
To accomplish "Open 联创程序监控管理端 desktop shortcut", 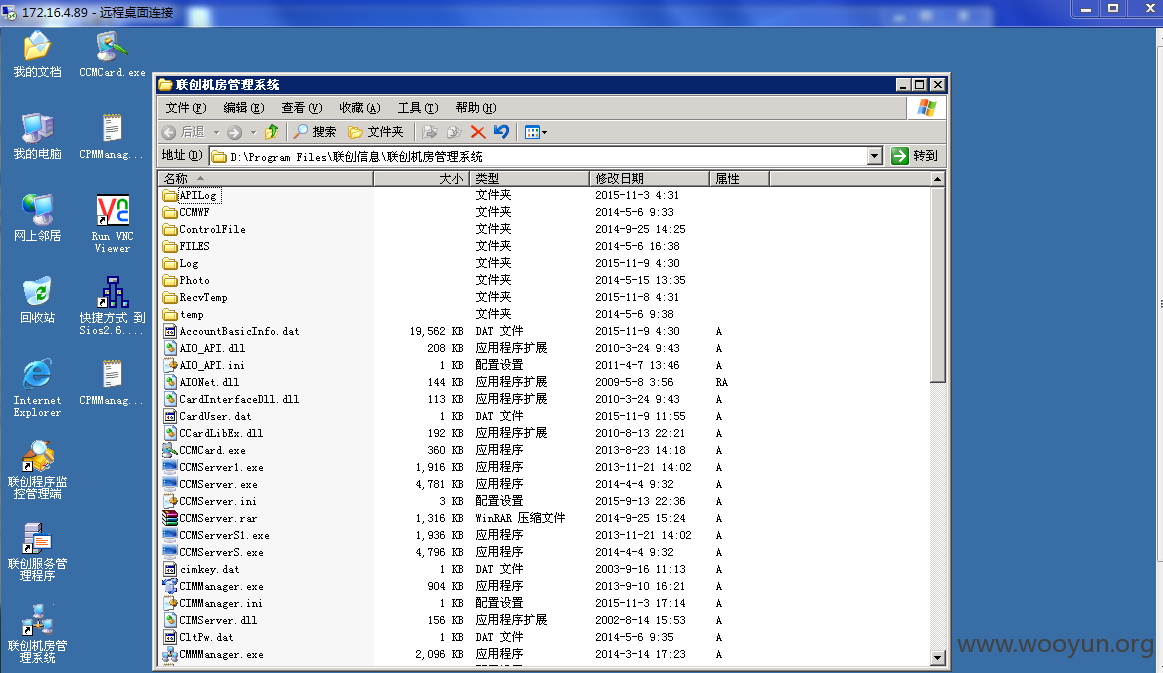I will [37, 470].
